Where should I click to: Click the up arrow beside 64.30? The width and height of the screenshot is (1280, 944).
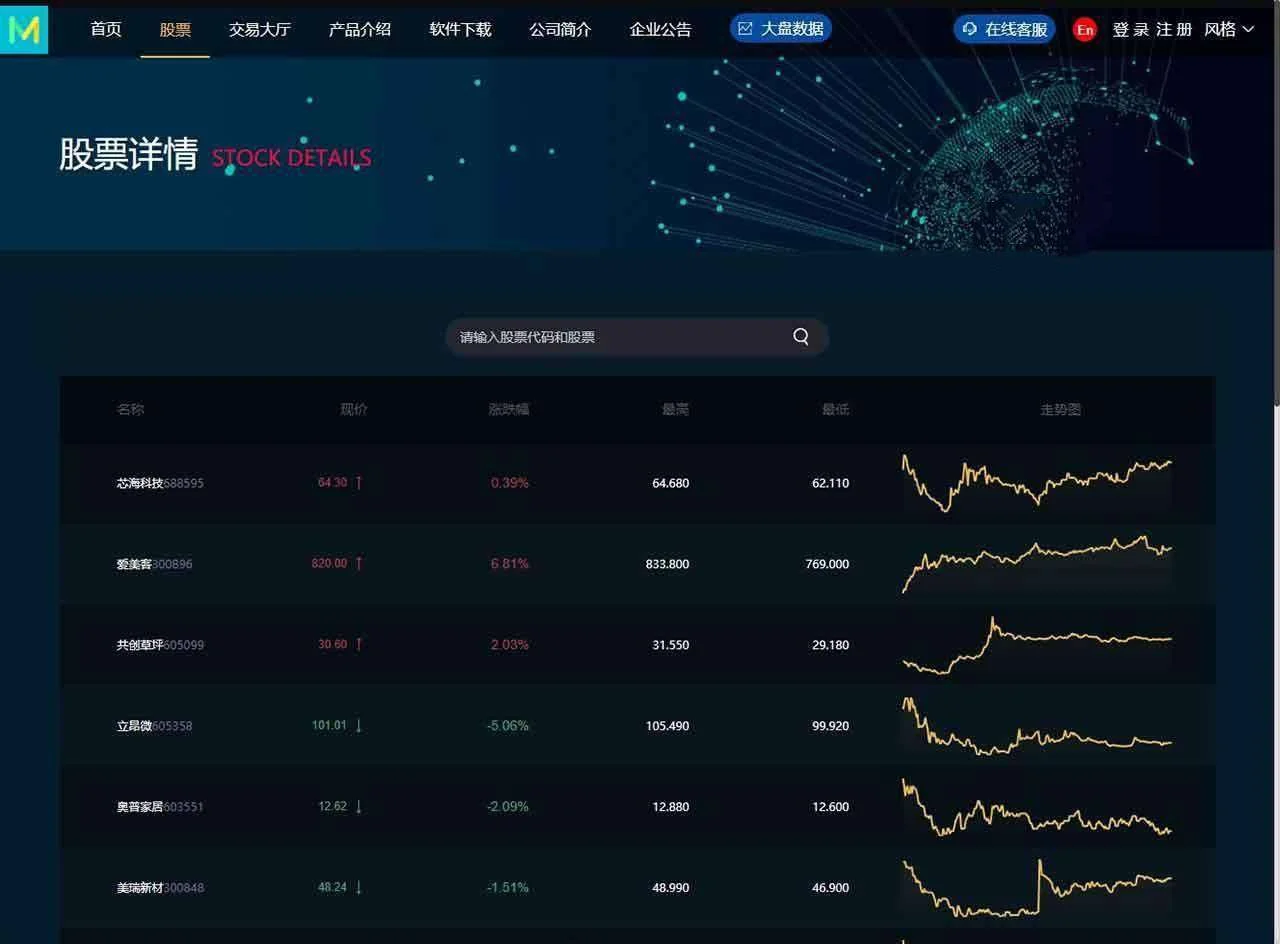pyautogui.click(x=359, y=482)
